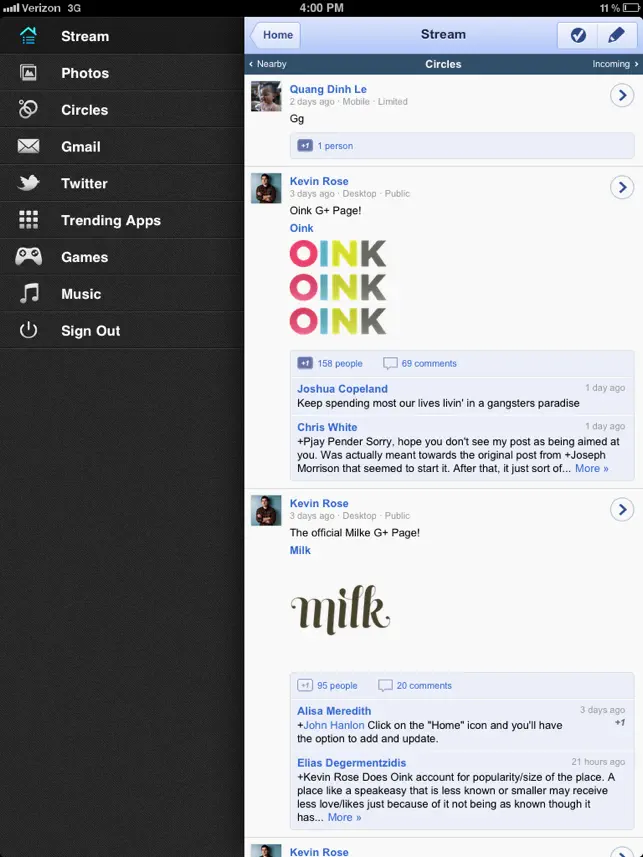Tap the Stream title in header
The height and width of the screenshot is (857, 643).
point(443,34)
